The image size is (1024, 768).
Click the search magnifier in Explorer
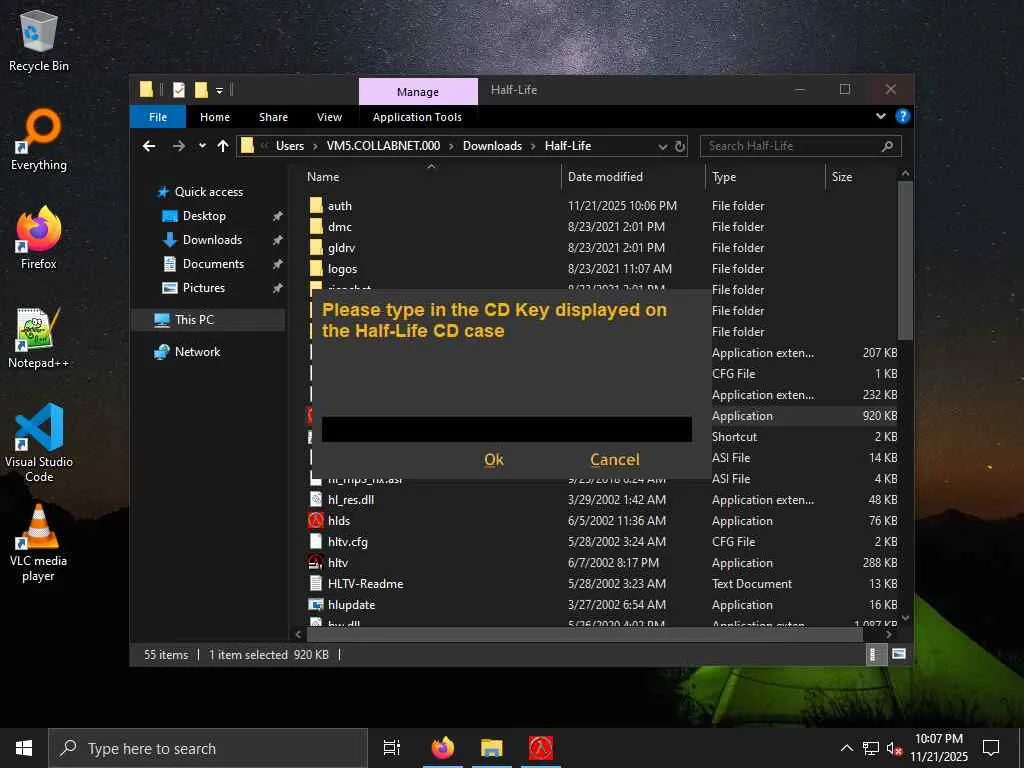[x=887, y=146]
